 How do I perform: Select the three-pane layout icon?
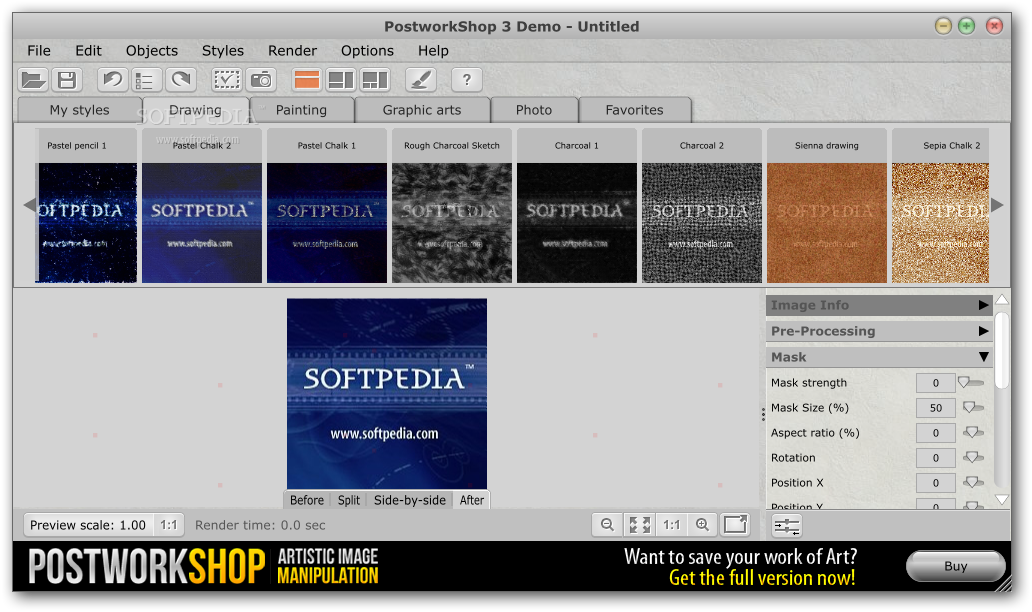[x=375, y=80]
